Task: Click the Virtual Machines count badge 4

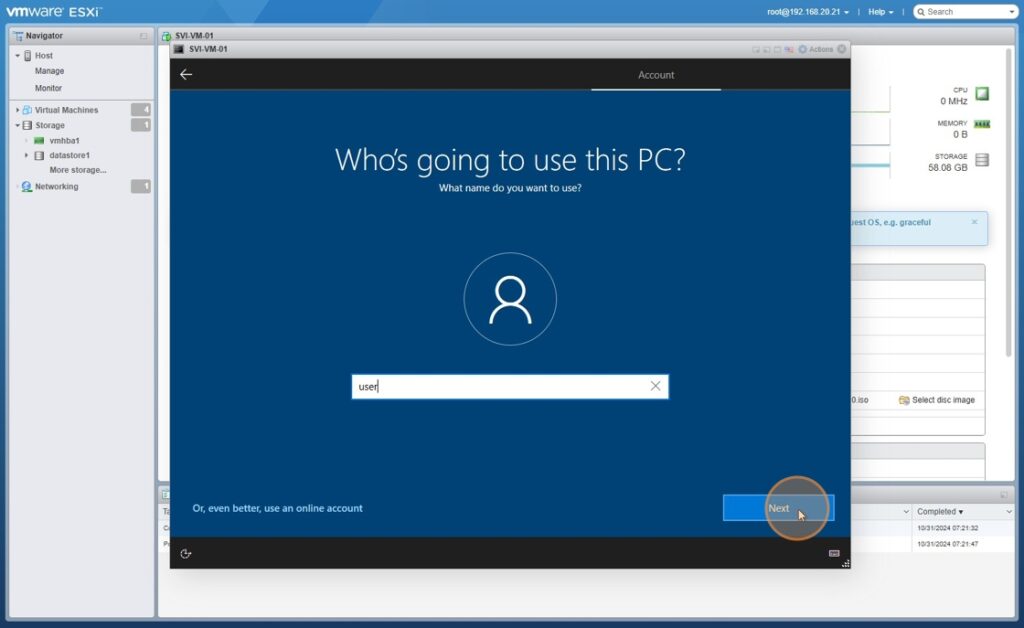Action: pos(140,110)
